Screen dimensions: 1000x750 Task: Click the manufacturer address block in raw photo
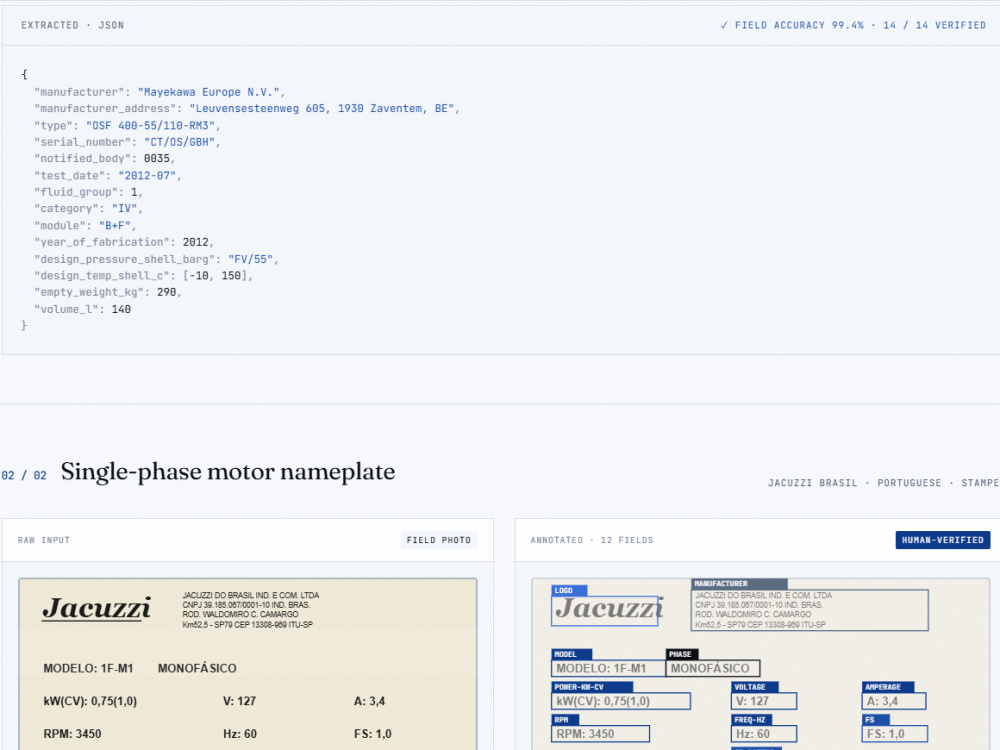click(x=251, y=610)
